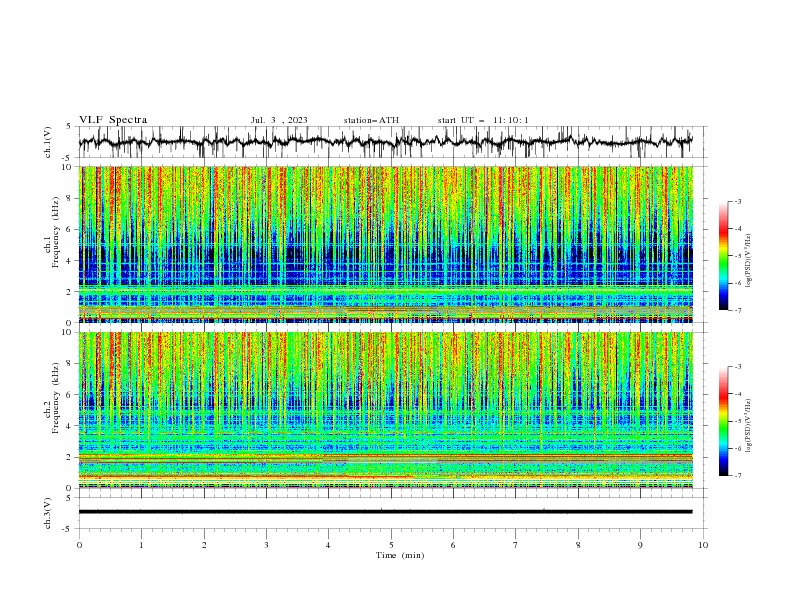Click the lower colorbar "log(PSD)(V²/Hz)" label
This screenshot has width=792, height=612.
(x=748, y=426)
